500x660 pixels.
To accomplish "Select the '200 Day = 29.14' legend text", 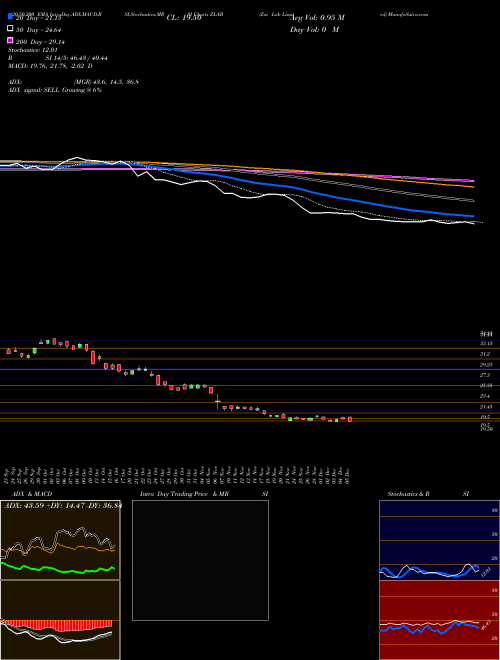I will [x=40, y=42].
